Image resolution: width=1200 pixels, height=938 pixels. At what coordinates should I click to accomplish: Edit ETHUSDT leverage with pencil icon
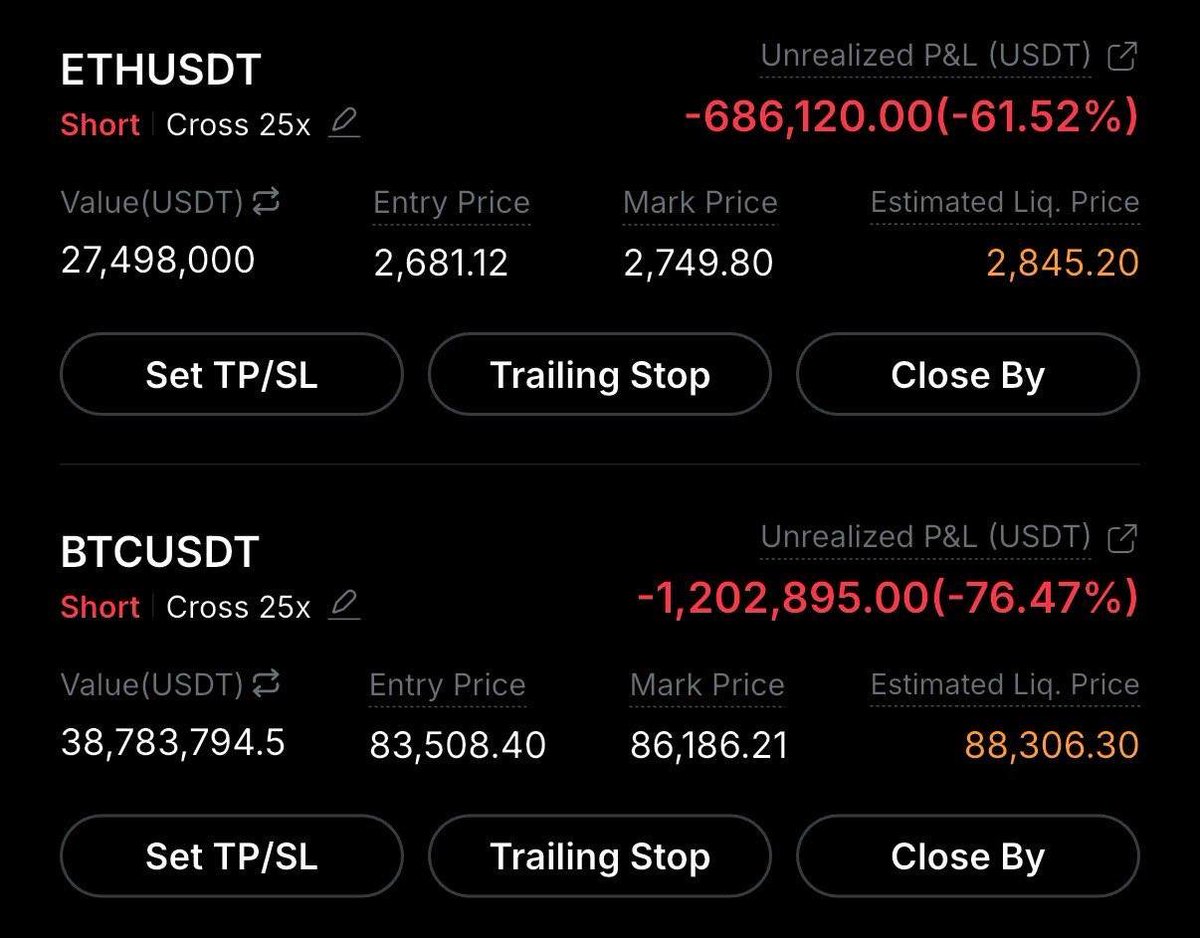(344, 124)
